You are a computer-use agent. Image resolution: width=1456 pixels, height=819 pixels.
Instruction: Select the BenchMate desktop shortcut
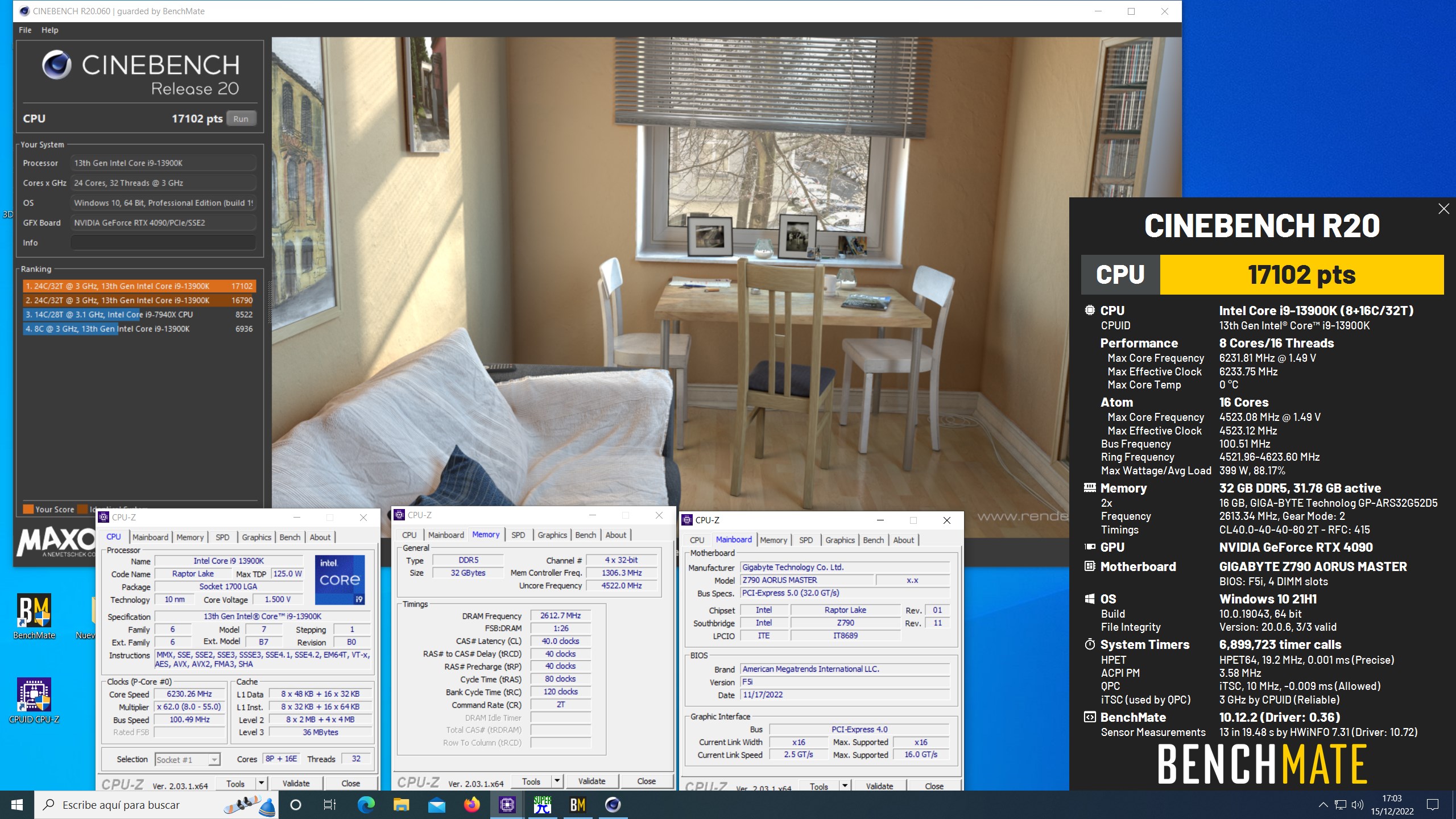(x=34, y=617)
